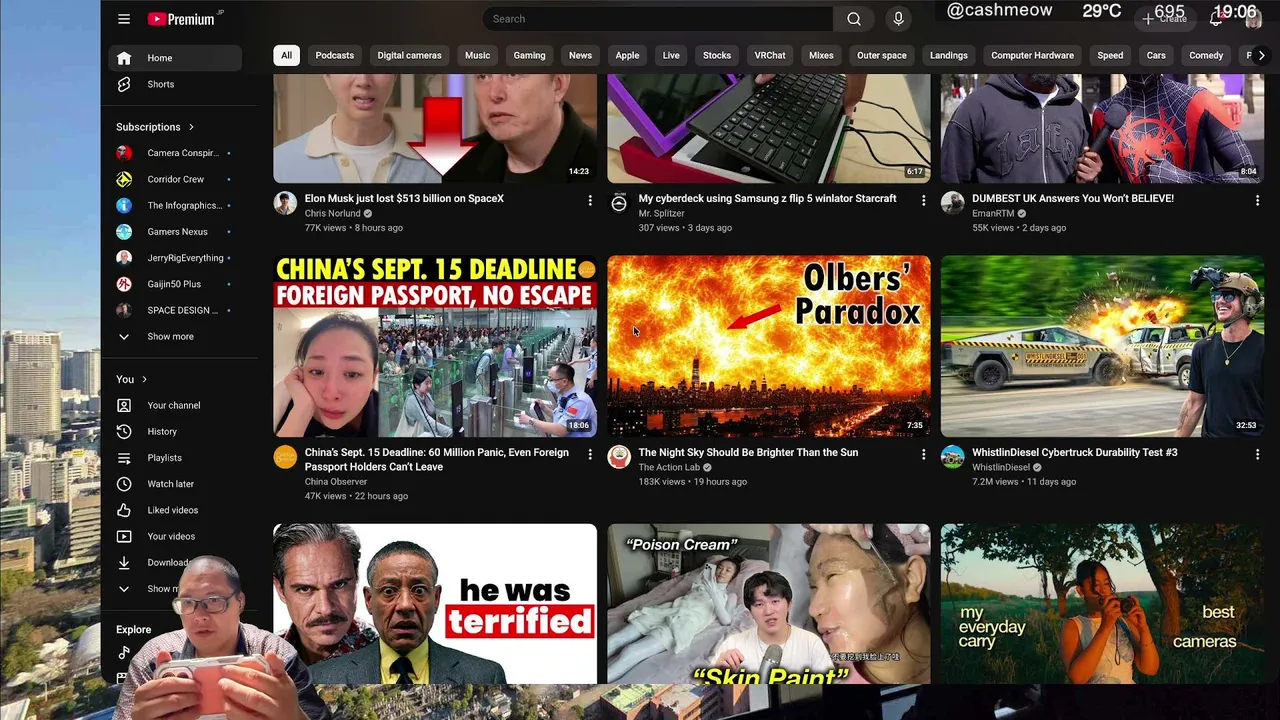Click avatar beside My cyberdeck video title
The height and width of the screenshot is (720, 1280).
coord(619,203)
